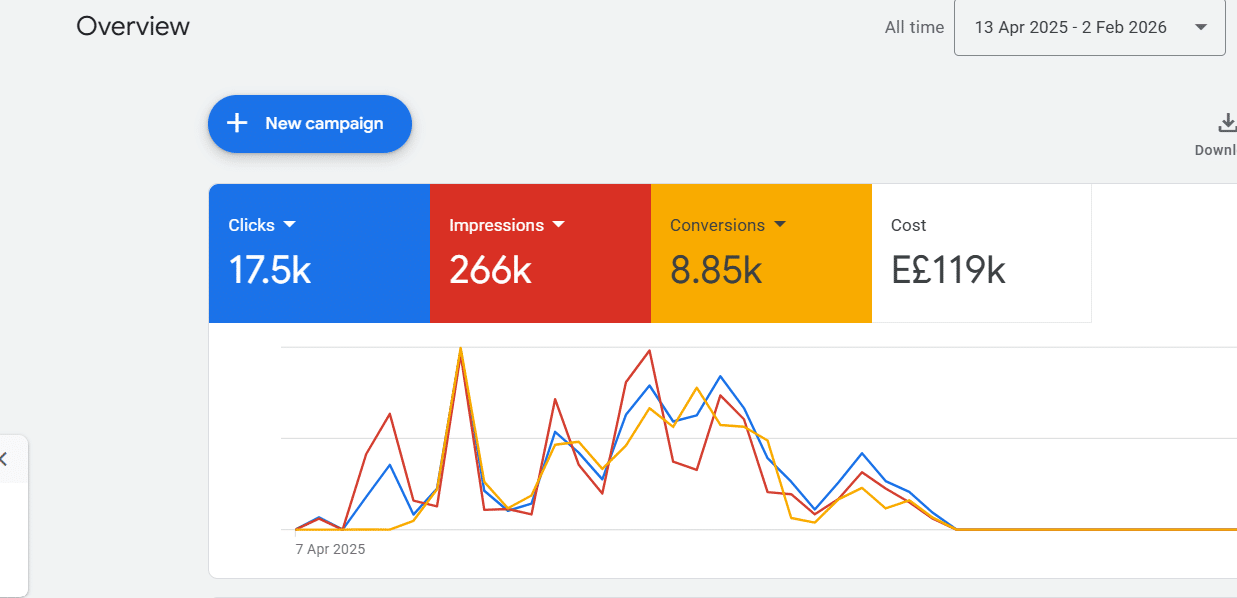Image resolution: width=1237 pixels, height=598 pixels.
Task: Click the New campaign button
Action: click(309, 123)
